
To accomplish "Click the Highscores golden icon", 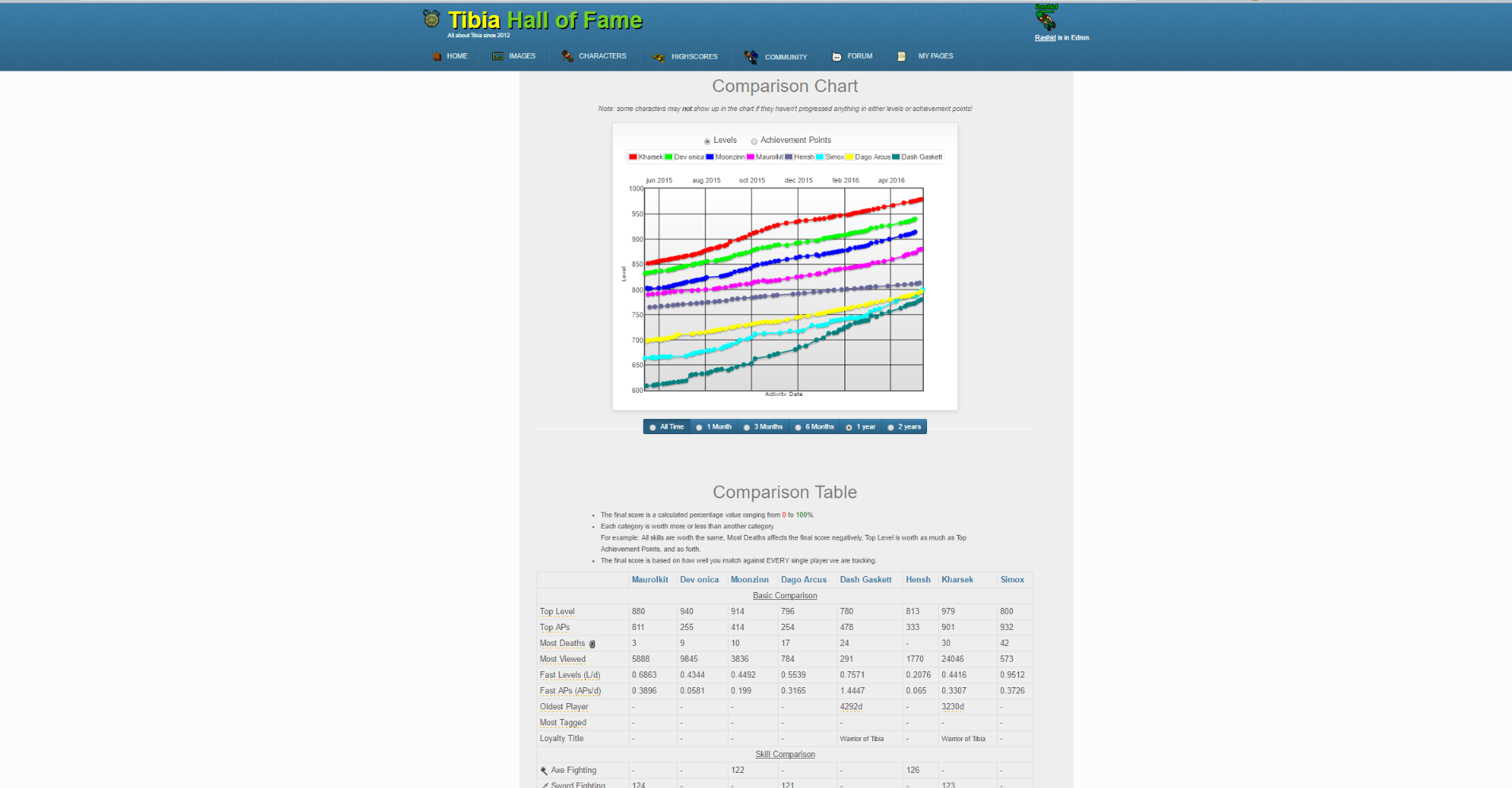I will (x=659, y=57).
